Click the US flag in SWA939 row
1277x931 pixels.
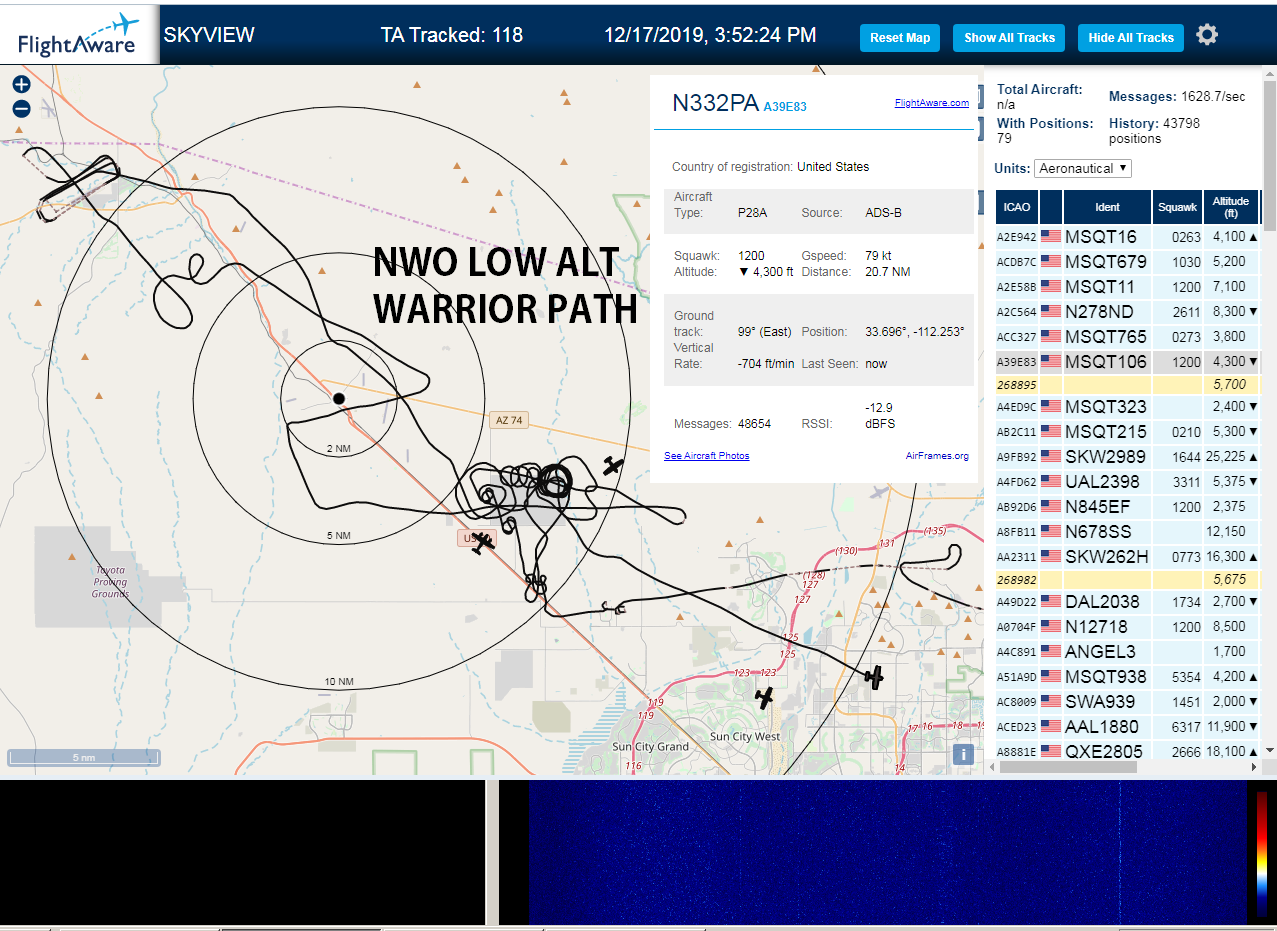1051,702
